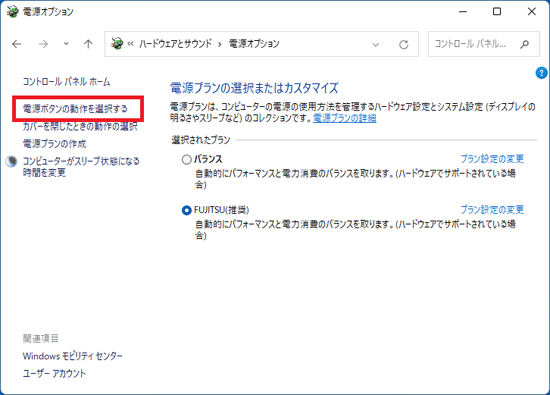Click the search magnifier icon
This screenshot has height=395, width=550.
[x=524, y=44]
